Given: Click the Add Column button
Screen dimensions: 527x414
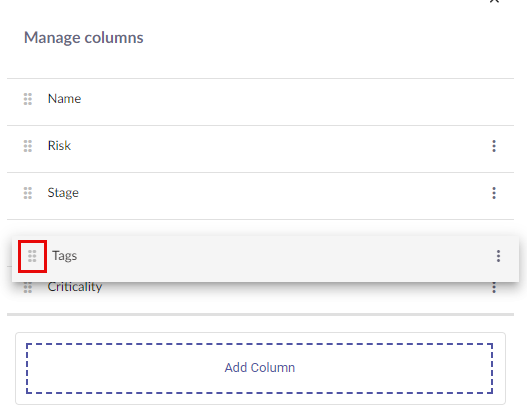Looking at the screenshot, I should [x=259, y=368].
